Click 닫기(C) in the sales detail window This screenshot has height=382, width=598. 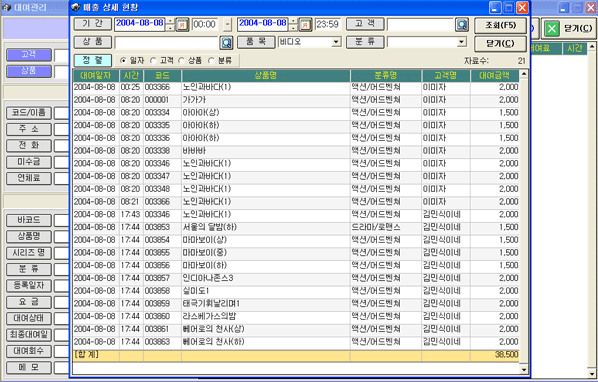500,44
